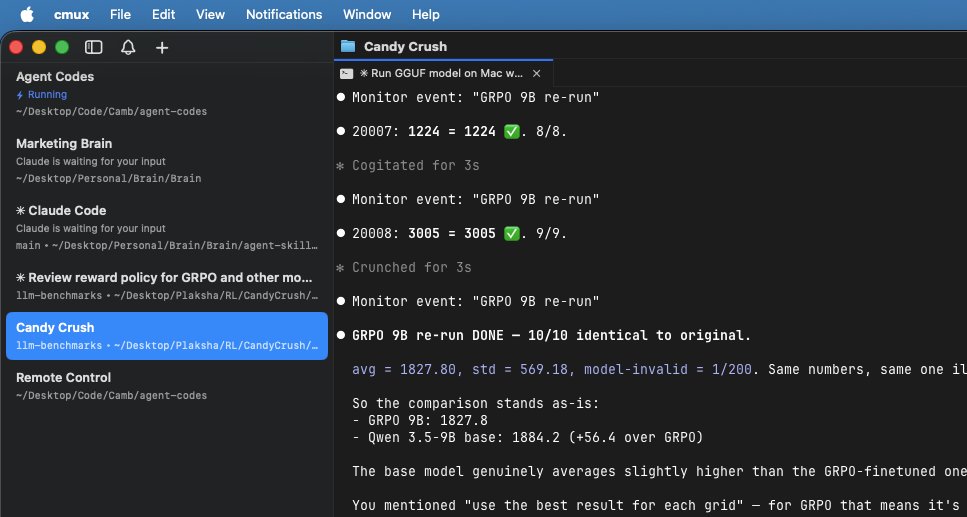Click green checkmark on the 20008 line
Viewport: 967px width, 517px height.
click(x=512, y=233)
